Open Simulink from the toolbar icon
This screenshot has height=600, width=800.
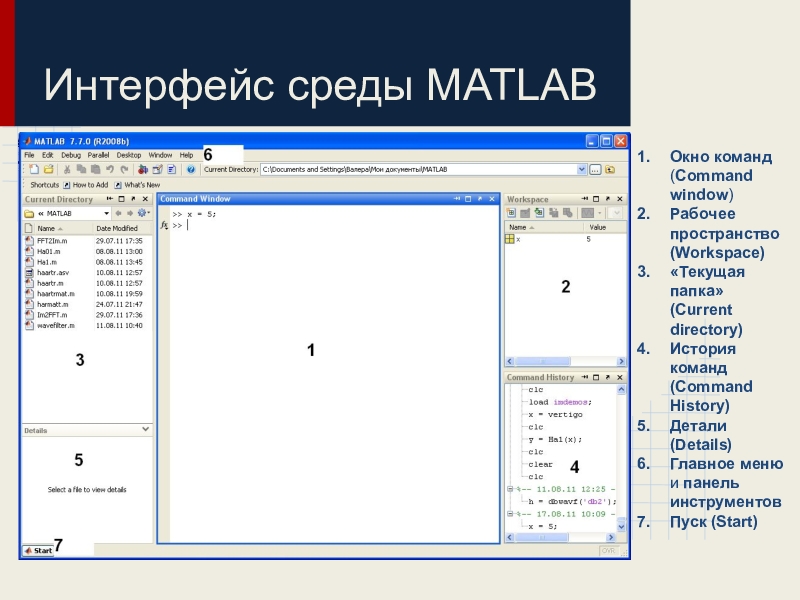tap(143, 169)
